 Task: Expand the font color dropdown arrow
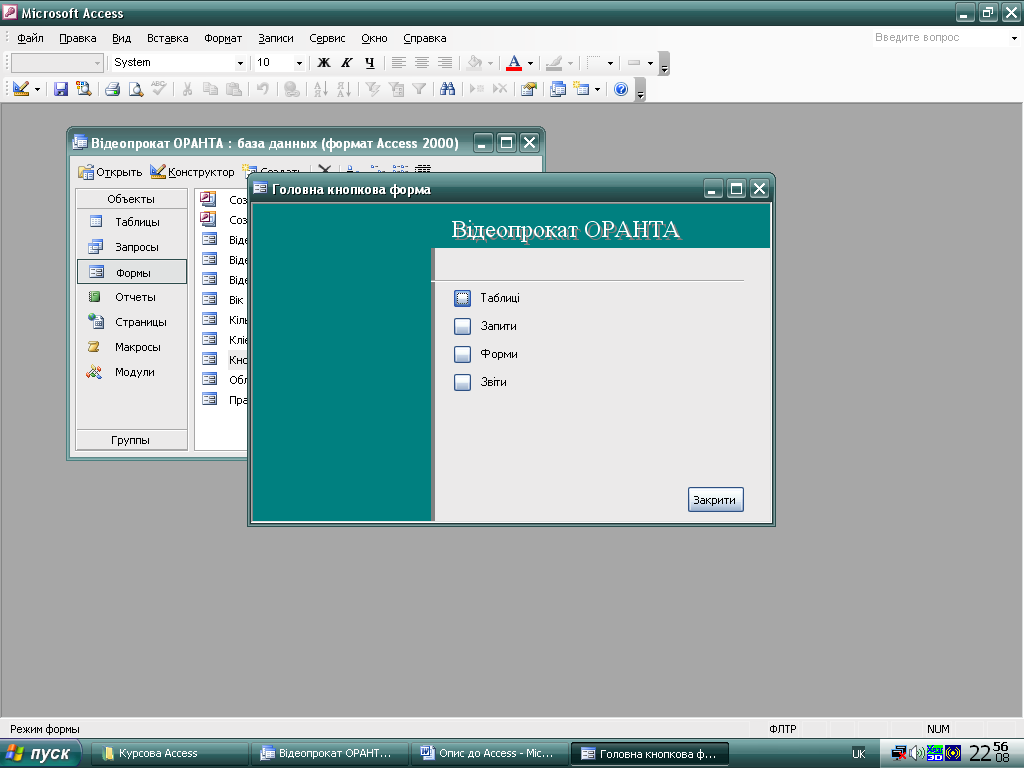coord(530,63)
